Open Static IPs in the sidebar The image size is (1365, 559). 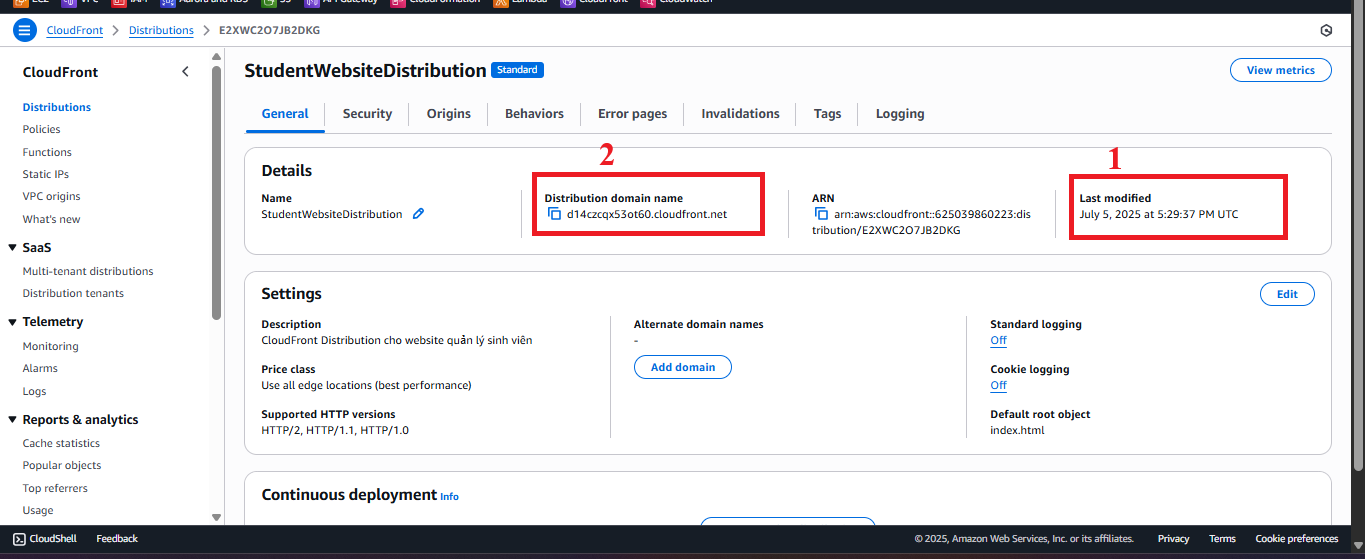click(46, 174)
